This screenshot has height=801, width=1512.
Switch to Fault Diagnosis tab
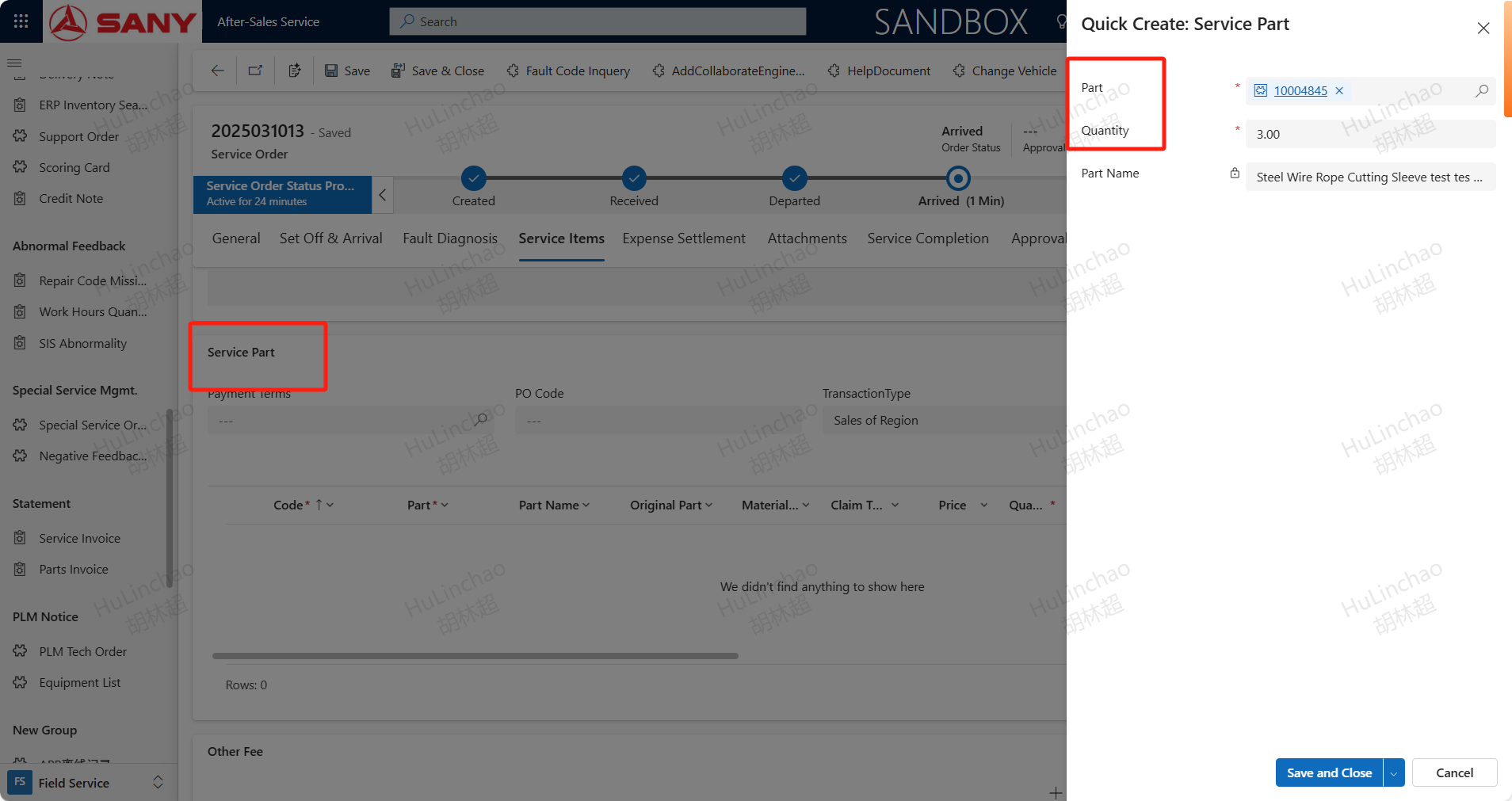(x=450, y=238)
